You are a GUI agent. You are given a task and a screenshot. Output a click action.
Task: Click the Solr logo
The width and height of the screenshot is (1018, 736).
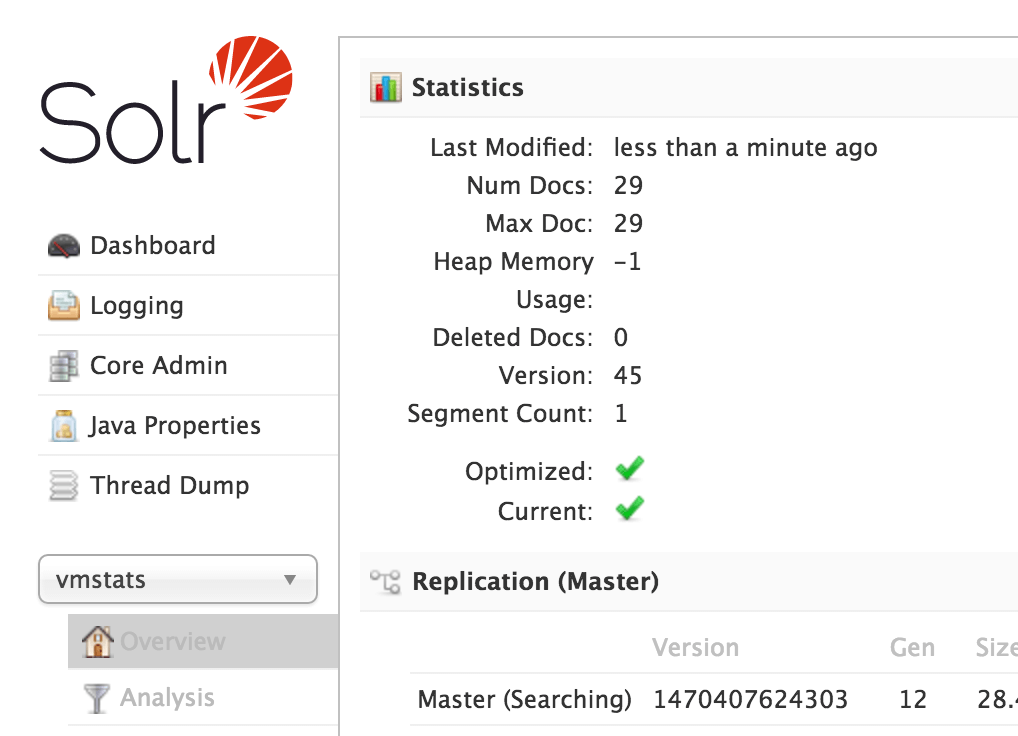[x=166, y=99]
